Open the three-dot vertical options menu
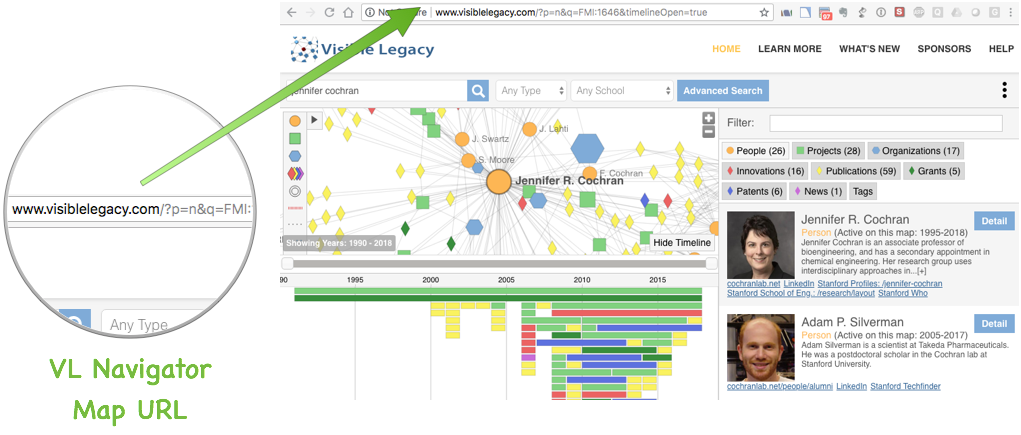The image size is (1021, 435). 1004,91
